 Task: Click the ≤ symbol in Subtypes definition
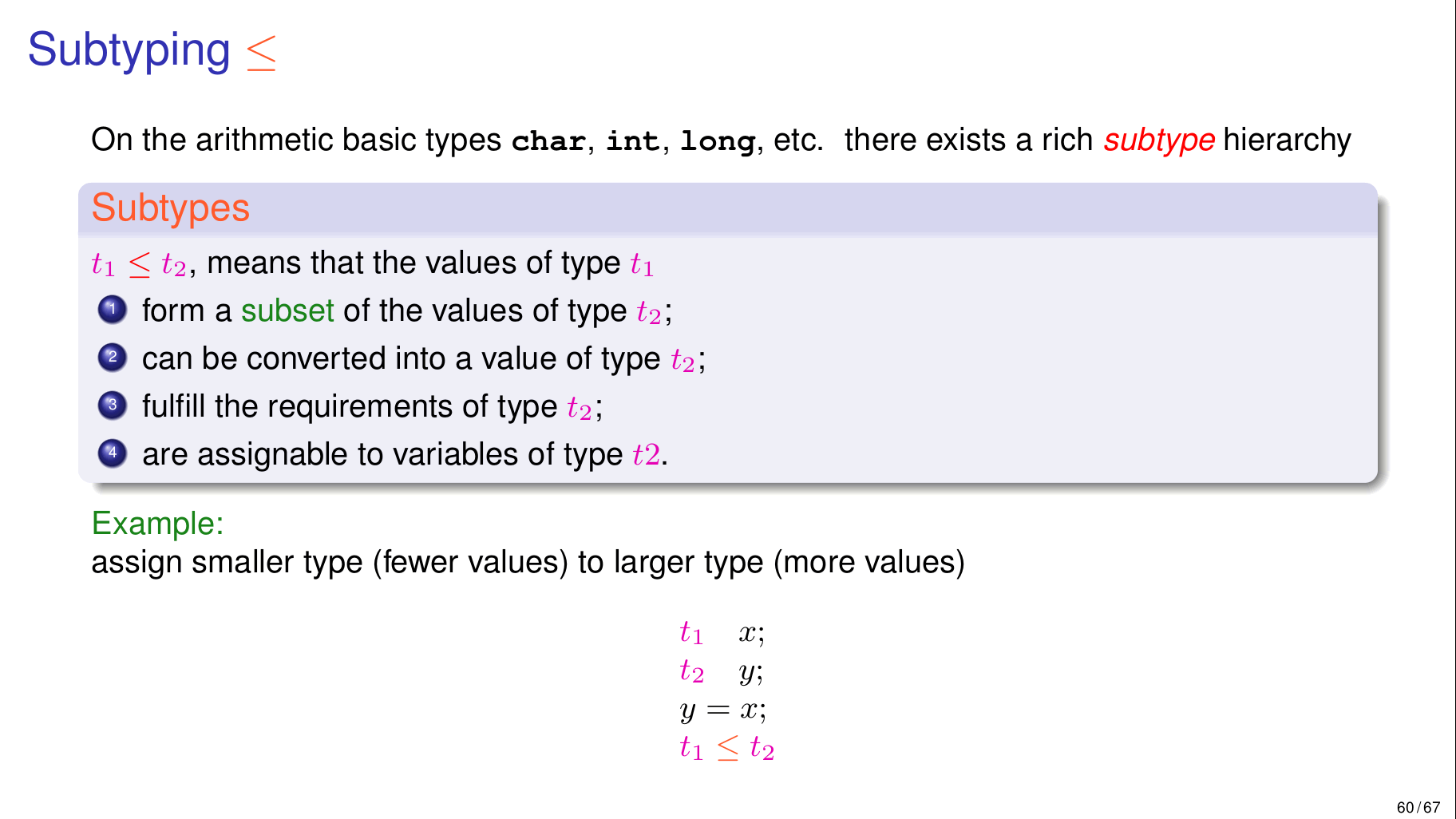(x=140, y=264)
